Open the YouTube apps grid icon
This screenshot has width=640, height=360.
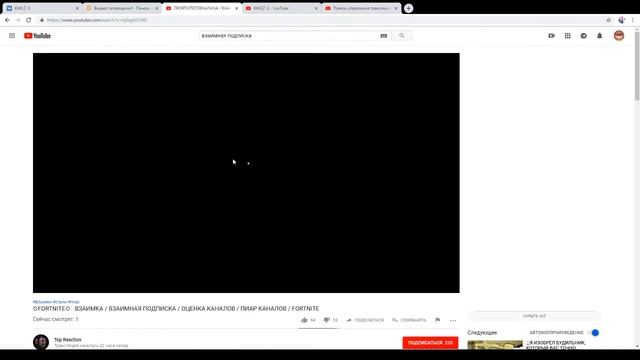(567, 36)
